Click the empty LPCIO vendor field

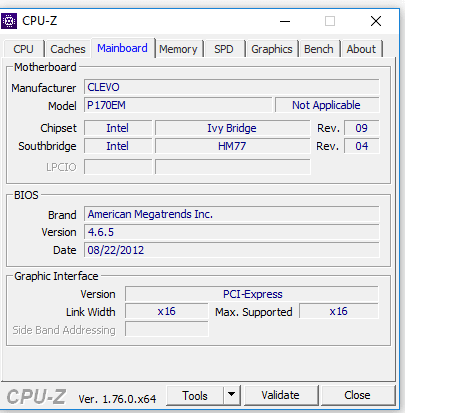click(x=118, y=167)
